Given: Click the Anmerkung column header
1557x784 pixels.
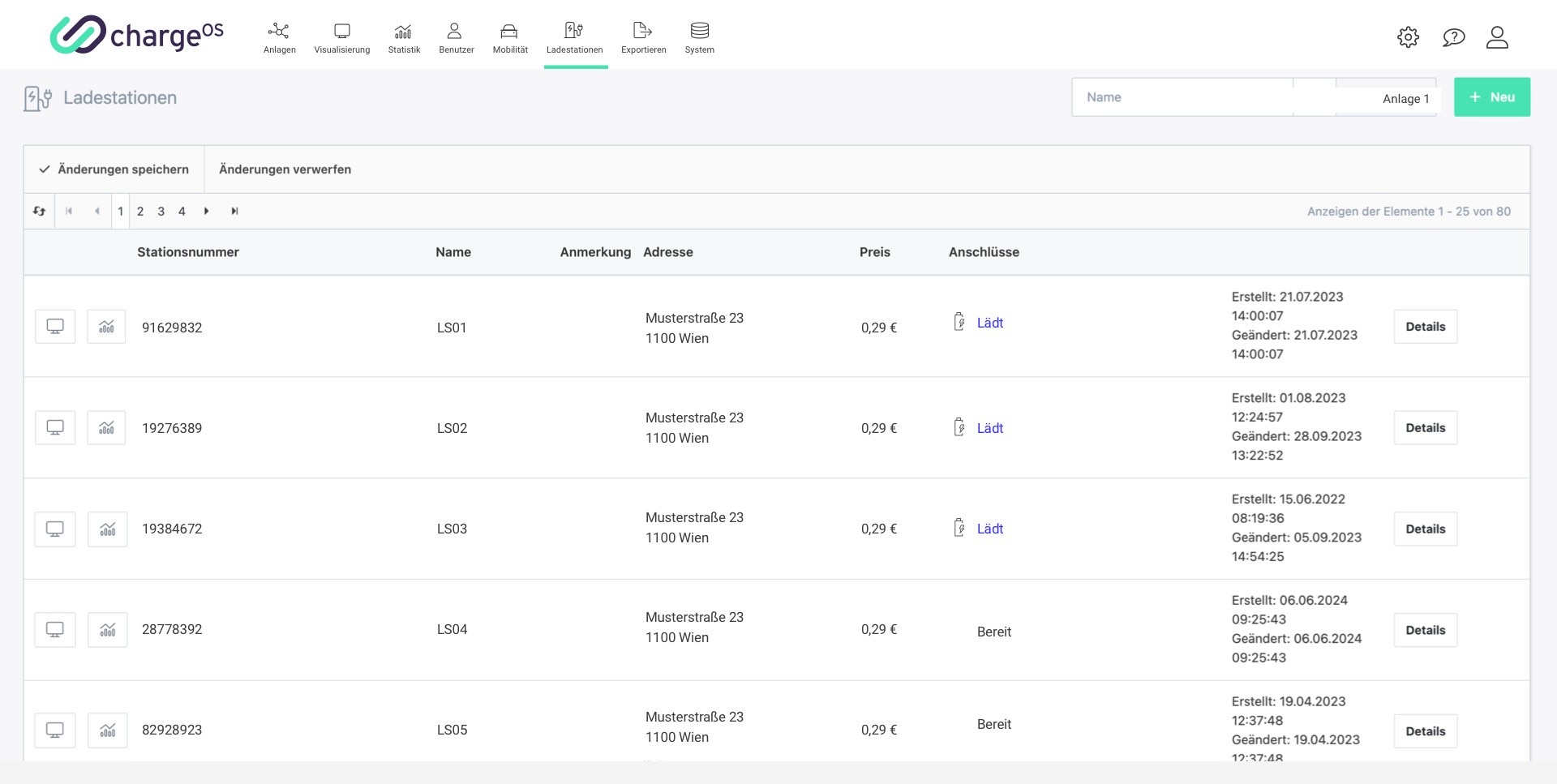Looking at the screenshot, I should coord(595,252).
